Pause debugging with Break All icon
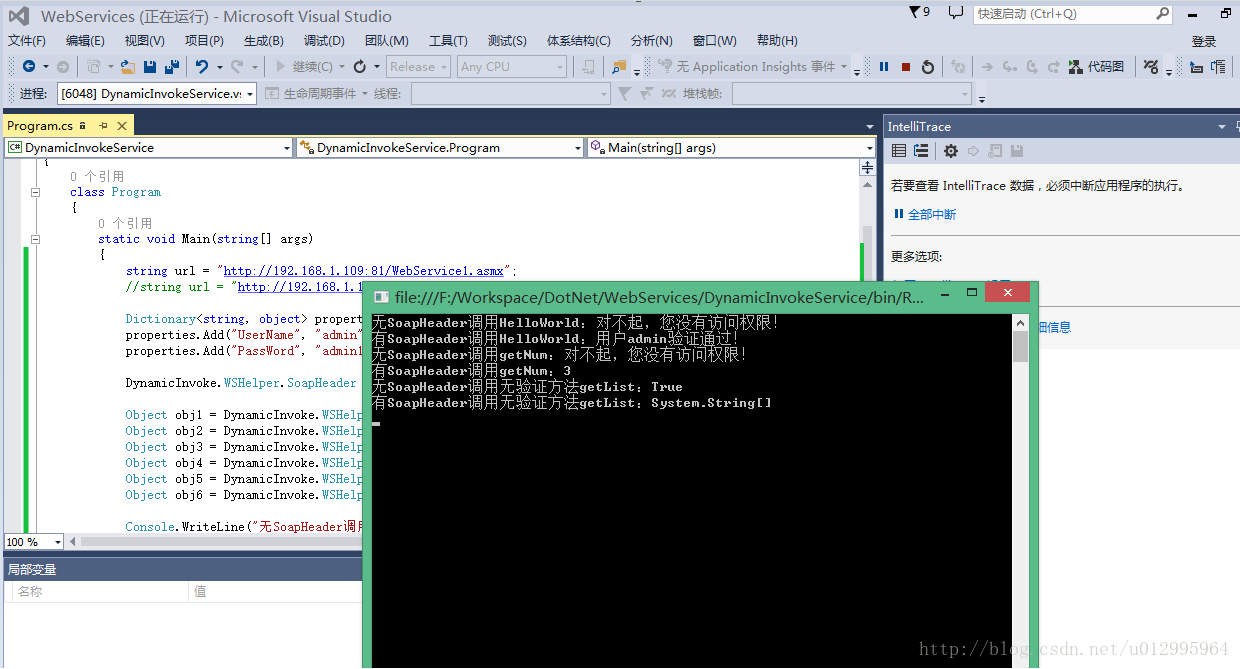Screen dimensions: 1240x669 [884, 67]
